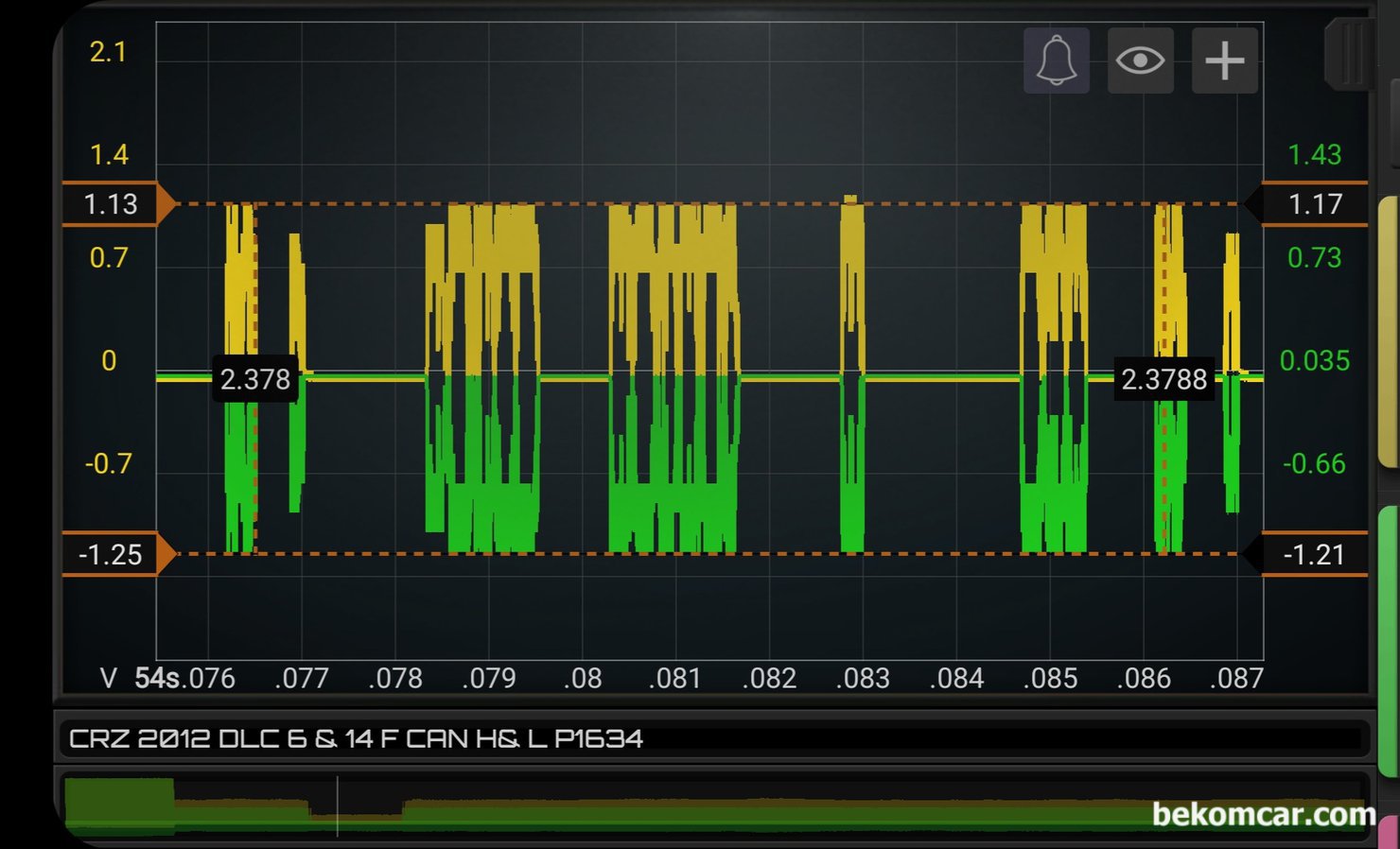Toggle the eye visibility icon
The width and height of the screenshot is (1400, 849).
(1140, 61)
